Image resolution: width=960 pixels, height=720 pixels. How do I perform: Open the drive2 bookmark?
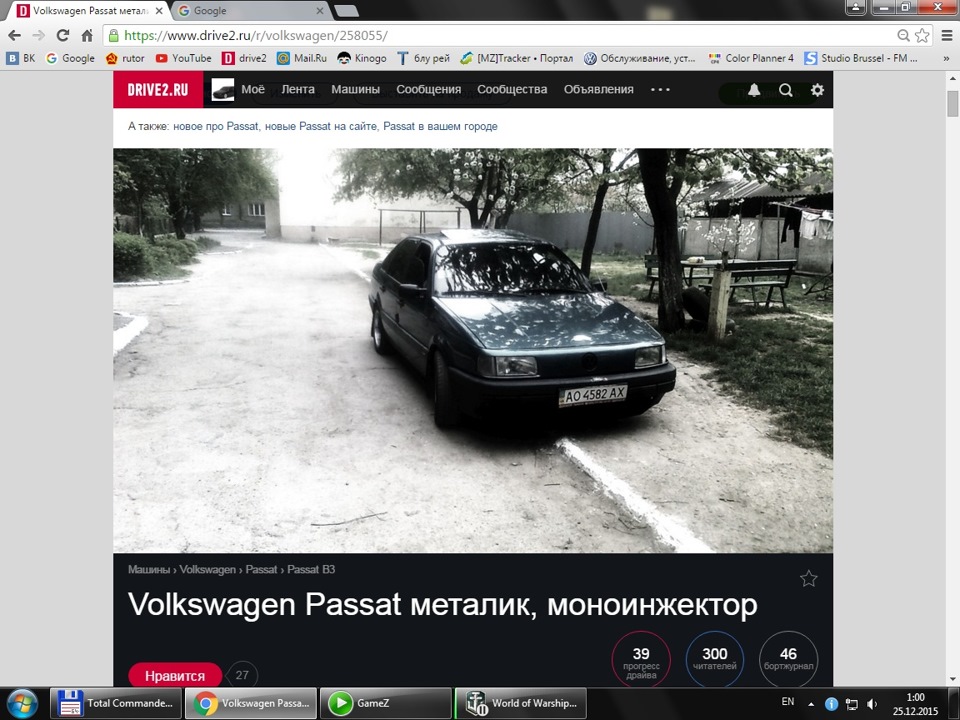click(x=244, y=58)
